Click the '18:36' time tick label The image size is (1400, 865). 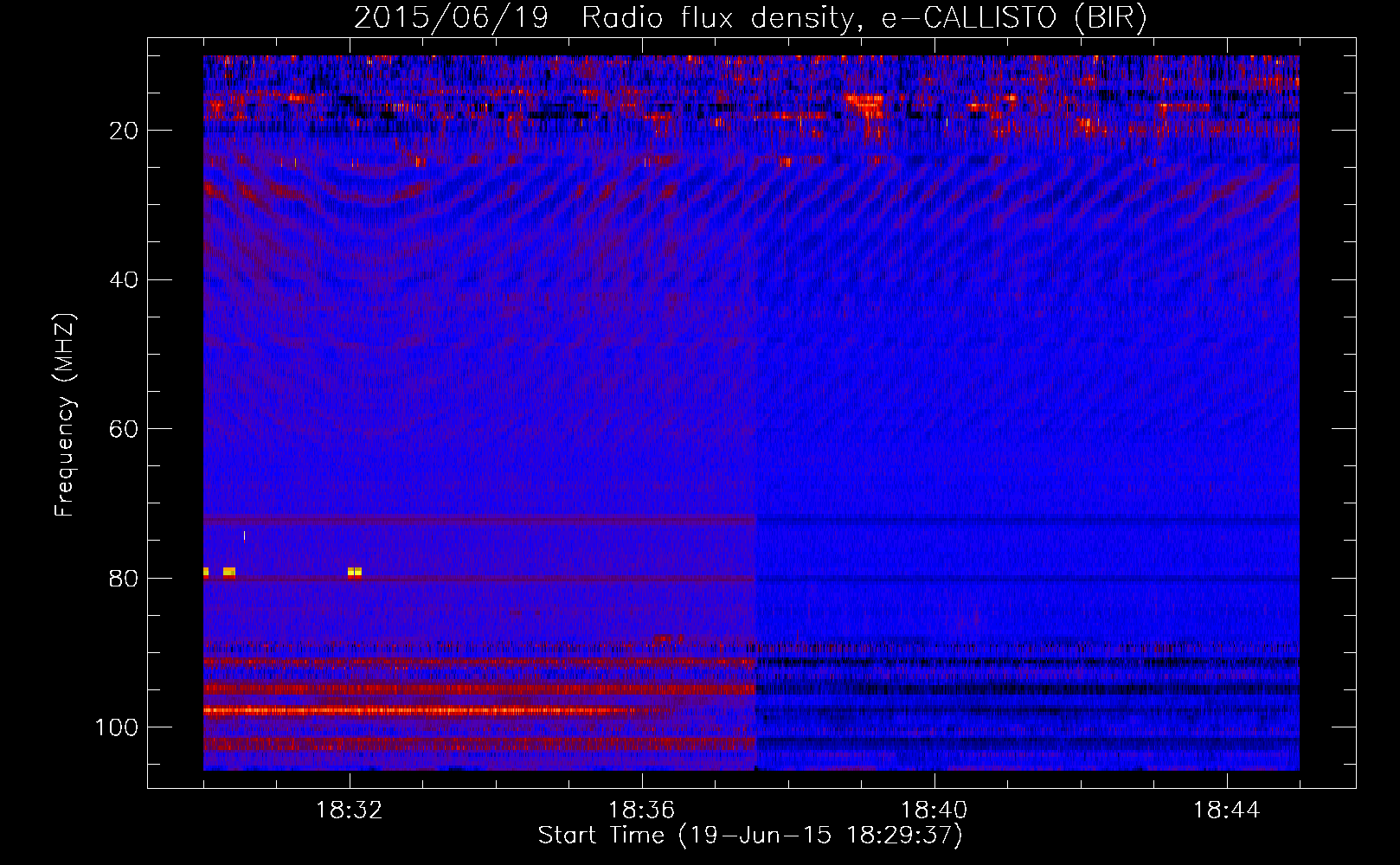pyautogui.click(x=642, y=811)
